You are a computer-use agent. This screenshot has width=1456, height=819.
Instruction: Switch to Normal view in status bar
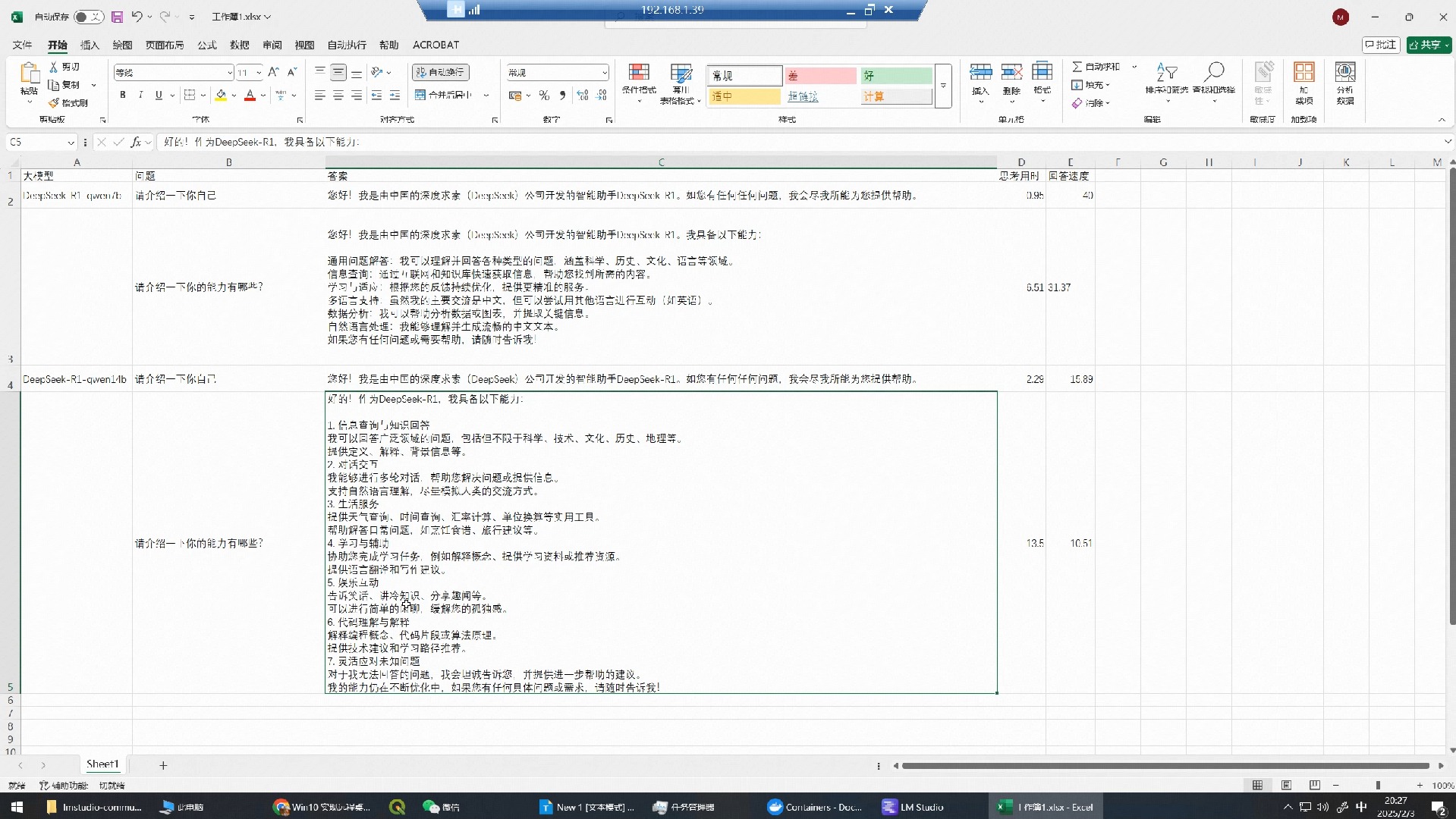[1257, 786]
